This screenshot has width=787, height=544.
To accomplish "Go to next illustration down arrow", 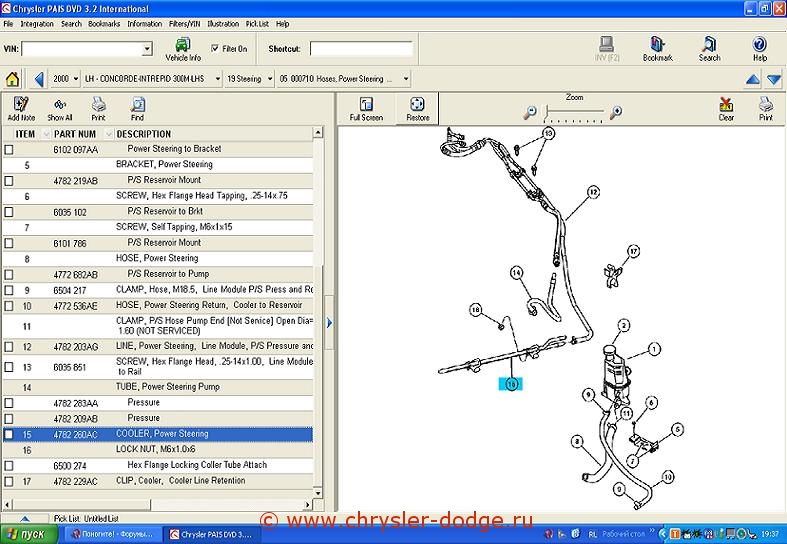I will [x=774, y=79].
